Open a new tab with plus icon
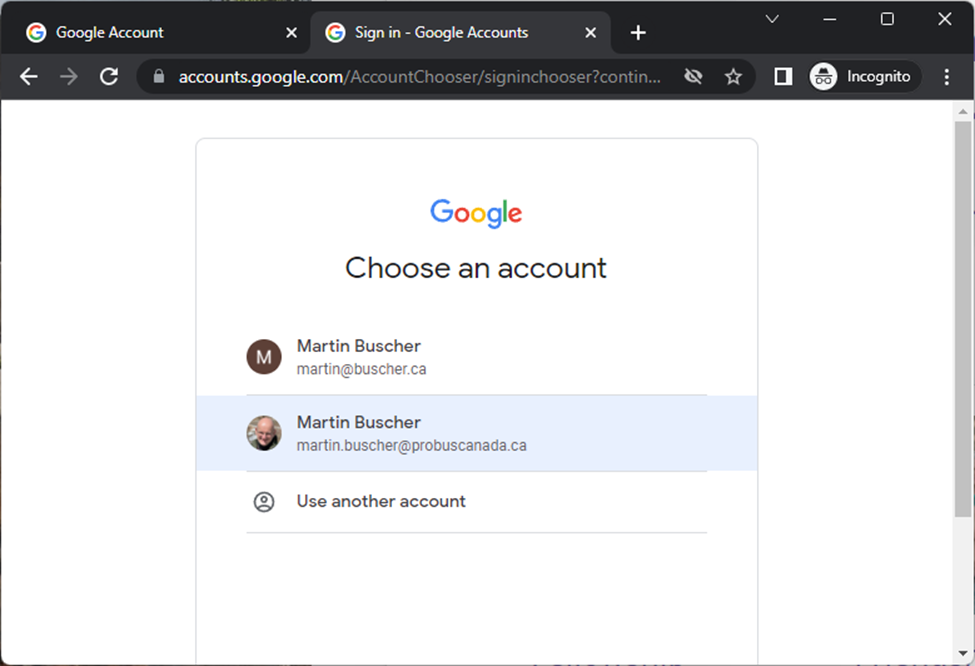The width and height of the screenshot is (975, 666). pos(638,32)
